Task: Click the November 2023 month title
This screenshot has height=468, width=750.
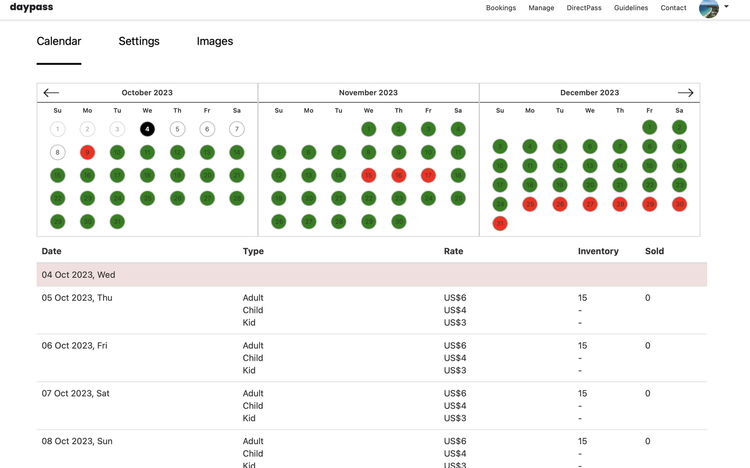Action: (368, 92)
